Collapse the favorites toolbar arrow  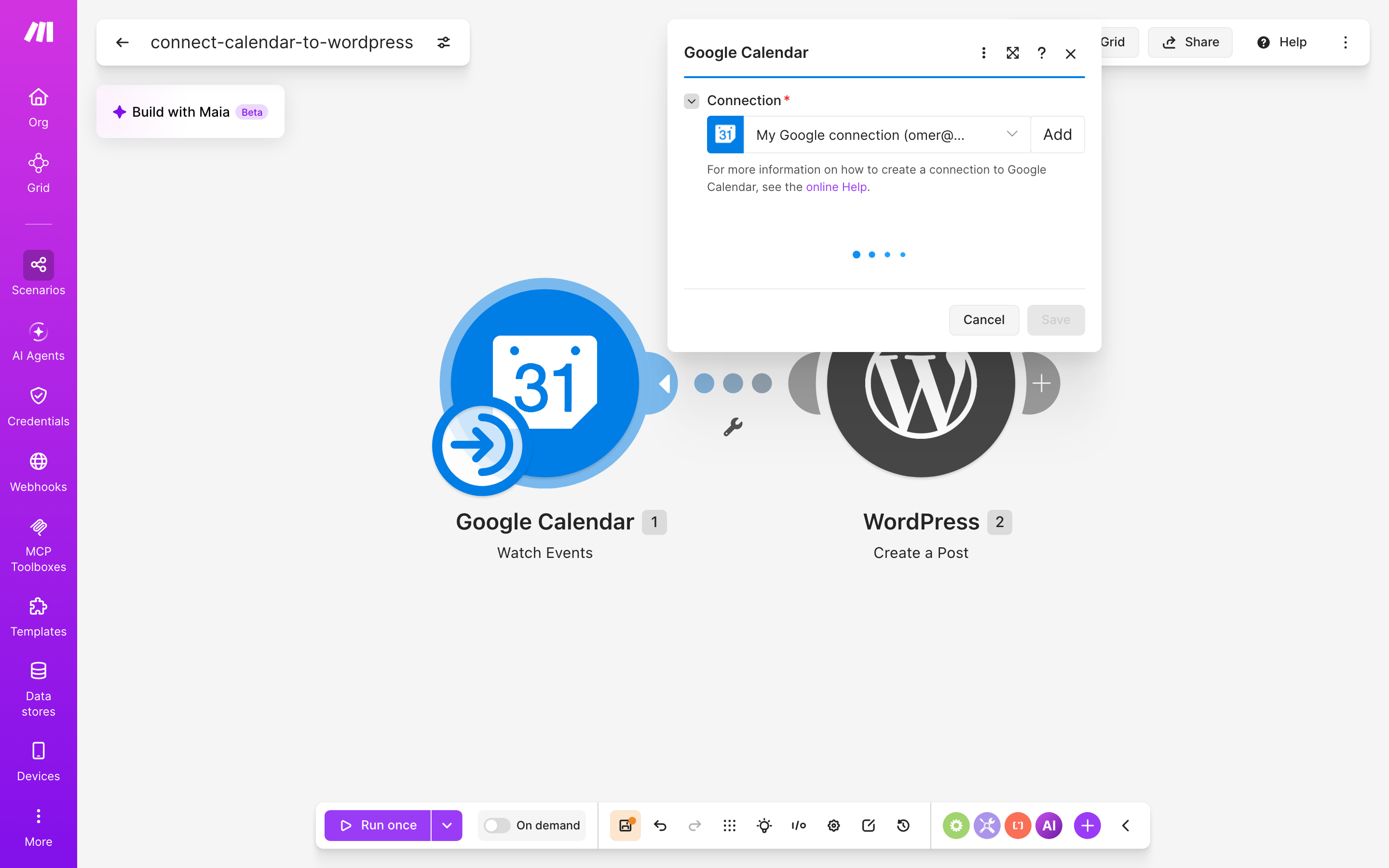click(1126, 826)
